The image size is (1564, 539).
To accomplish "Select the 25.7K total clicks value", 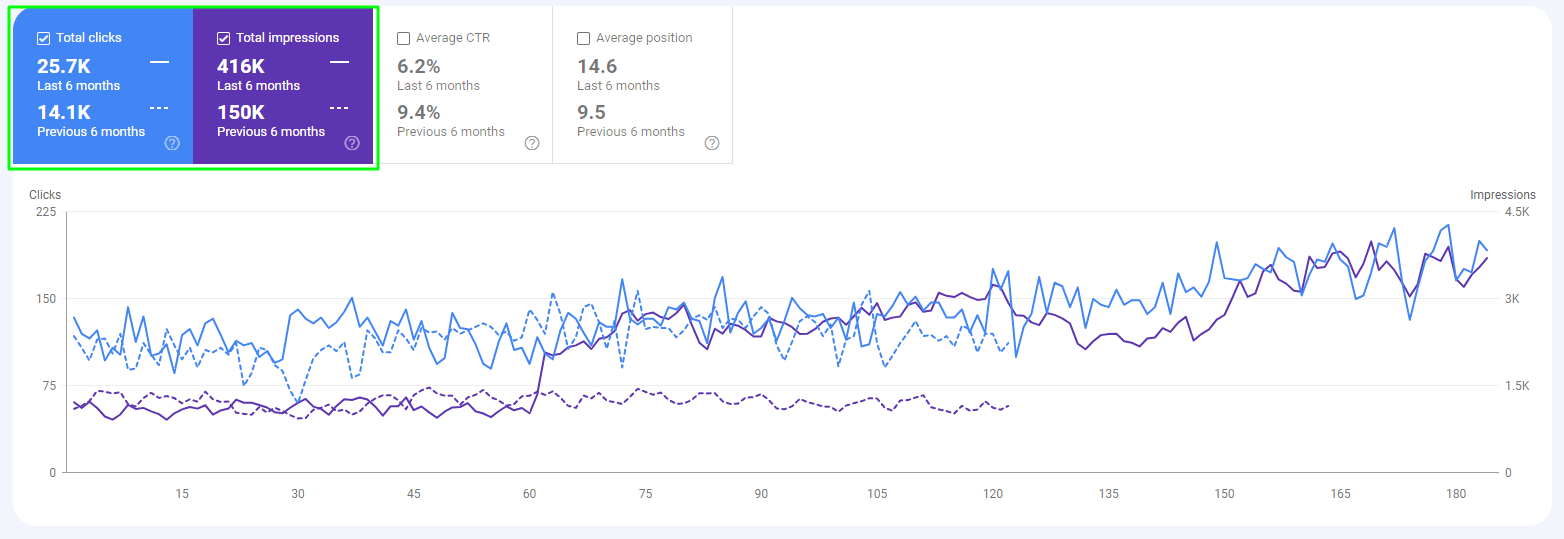I will [64, 67].
